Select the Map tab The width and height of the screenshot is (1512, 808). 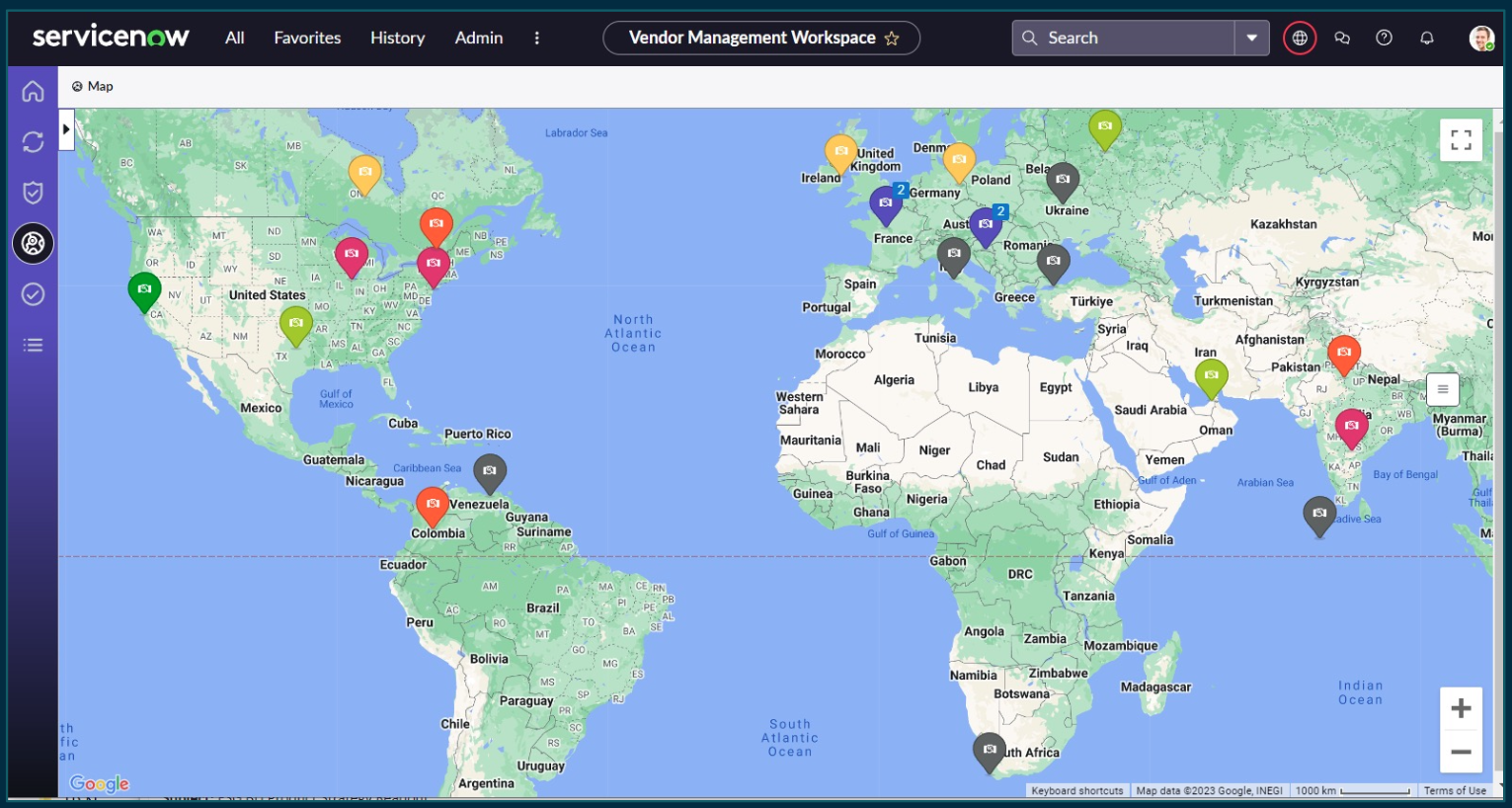click(92, 86)
